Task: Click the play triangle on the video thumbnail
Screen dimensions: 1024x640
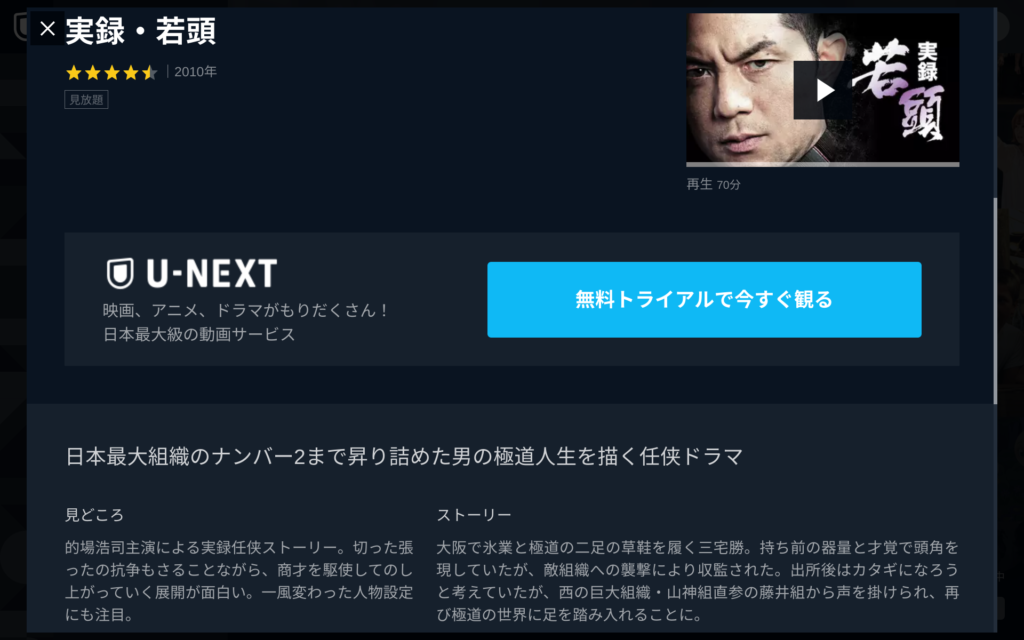Action: 822,90
